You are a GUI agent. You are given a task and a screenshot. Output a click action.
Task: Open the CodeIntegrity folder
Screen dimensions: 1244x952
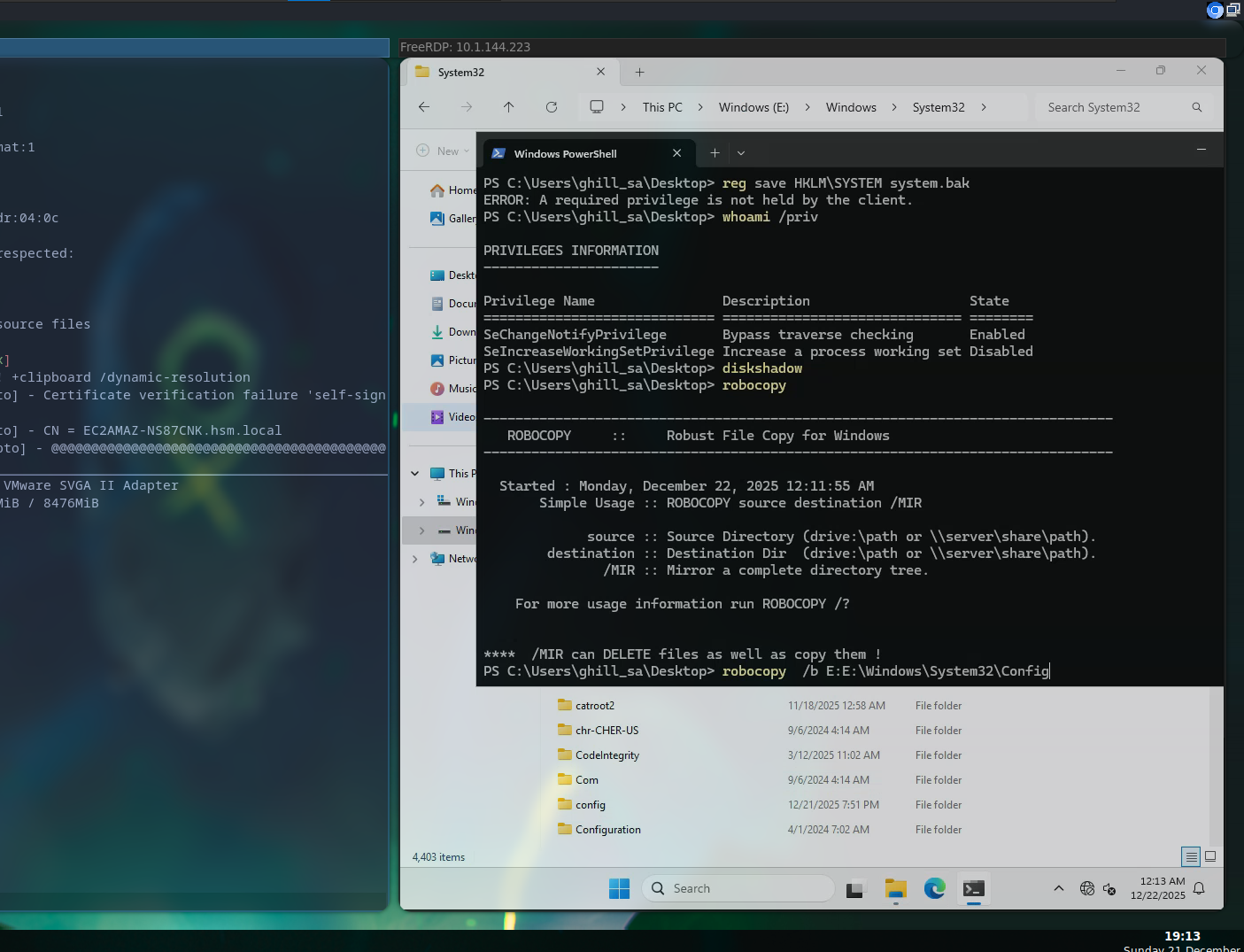(607, 755)
